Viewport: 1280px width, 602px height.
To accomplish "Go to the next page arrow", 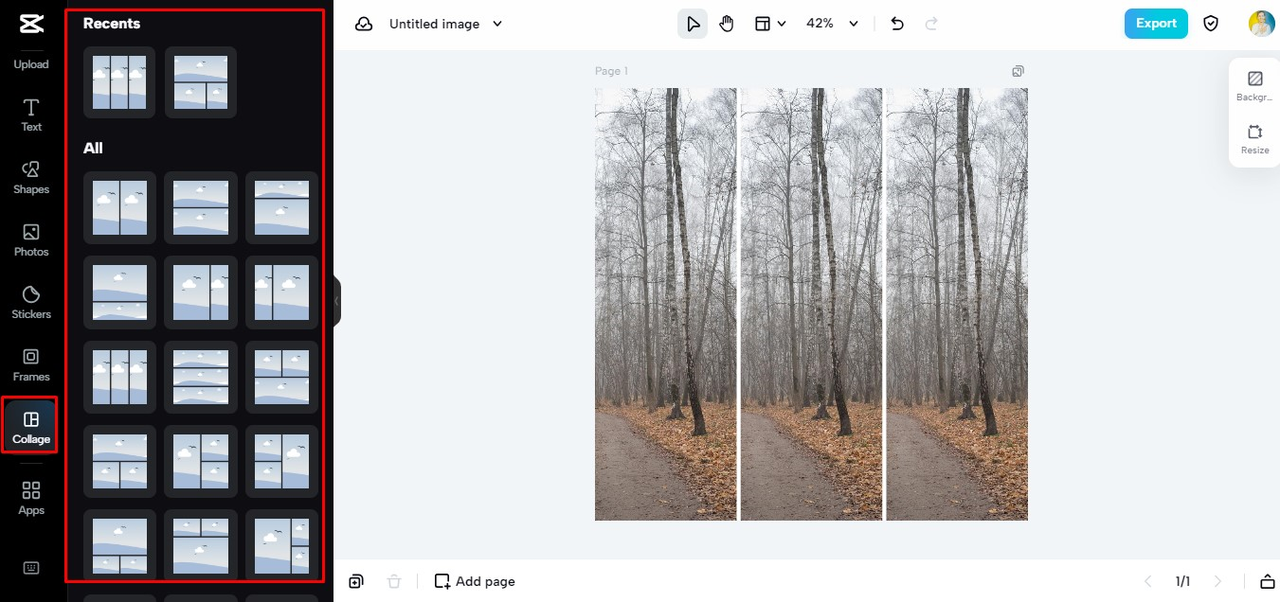I will 1217,581.
